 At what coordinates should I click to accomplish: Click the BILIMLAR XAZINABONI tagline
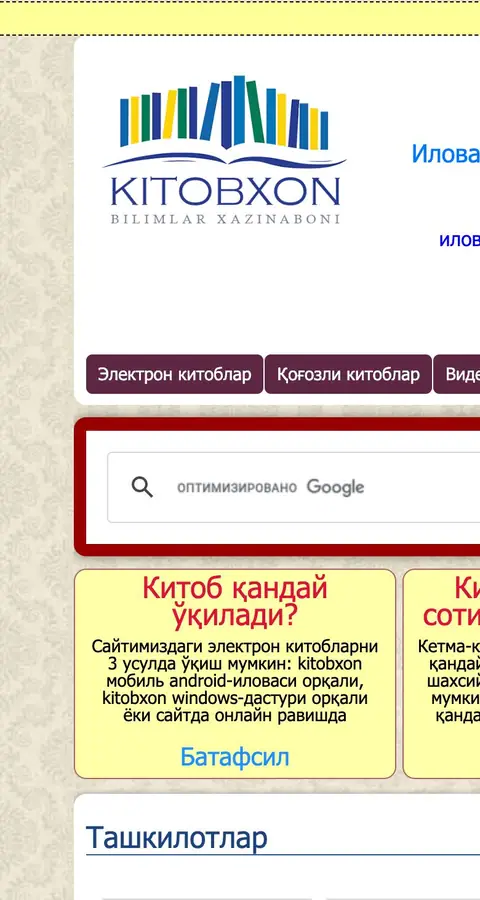[225, 219]
